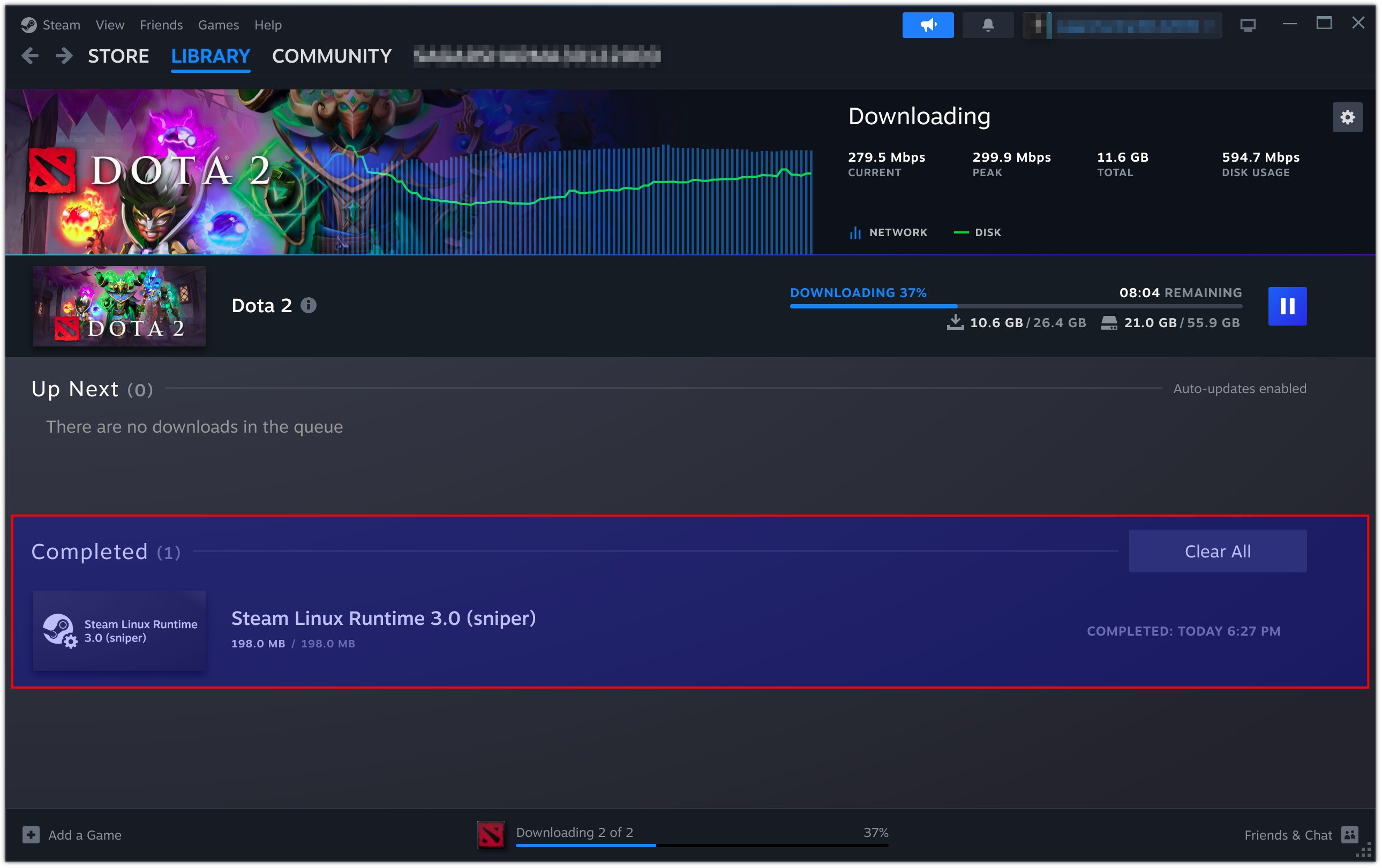The image size is (1382, 868).
Task: Click the Dota 2 icon in status bar
Action: (x=491, y=835)
